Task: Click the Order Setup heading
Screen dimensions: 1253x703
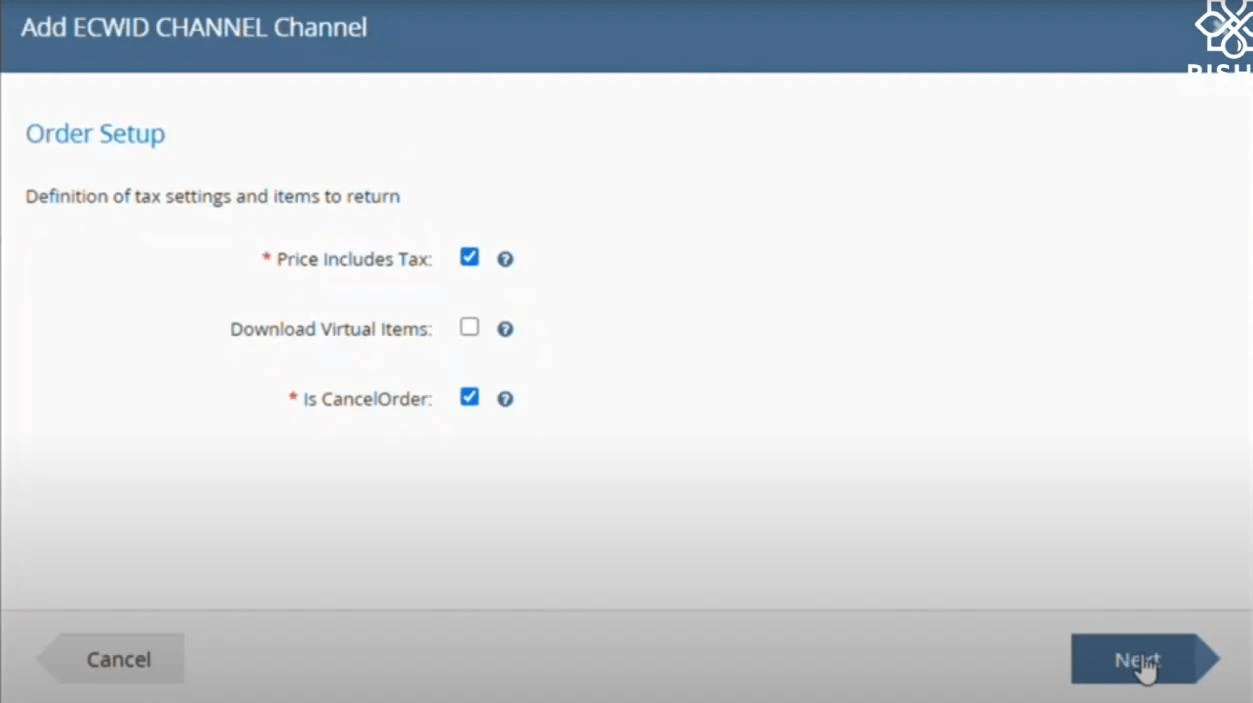Action: tap(95, 134)
